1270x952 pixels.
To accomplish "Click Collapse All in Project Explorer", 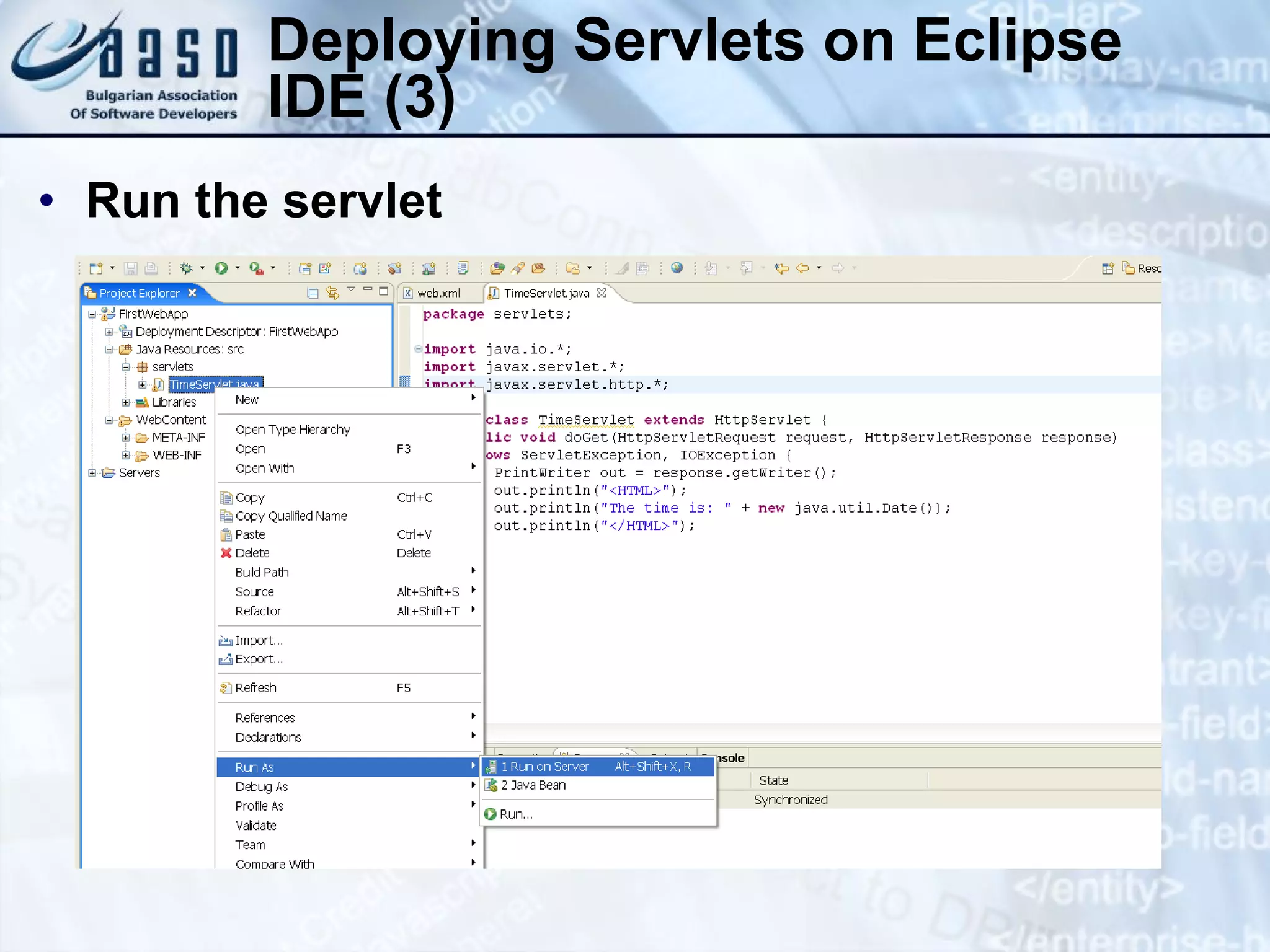I will 313,293.
